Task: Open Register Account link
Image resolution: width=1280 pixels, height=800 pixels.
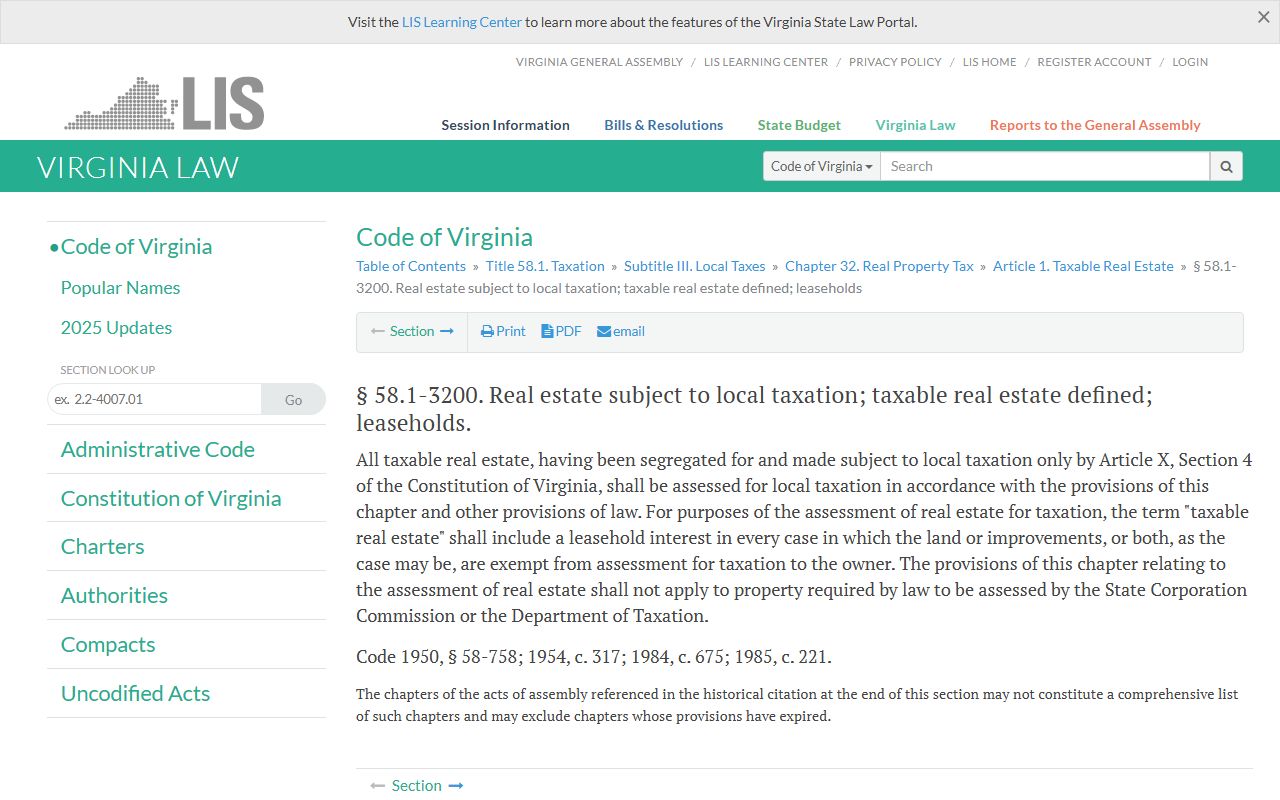Action: (x=1094, y=62)
